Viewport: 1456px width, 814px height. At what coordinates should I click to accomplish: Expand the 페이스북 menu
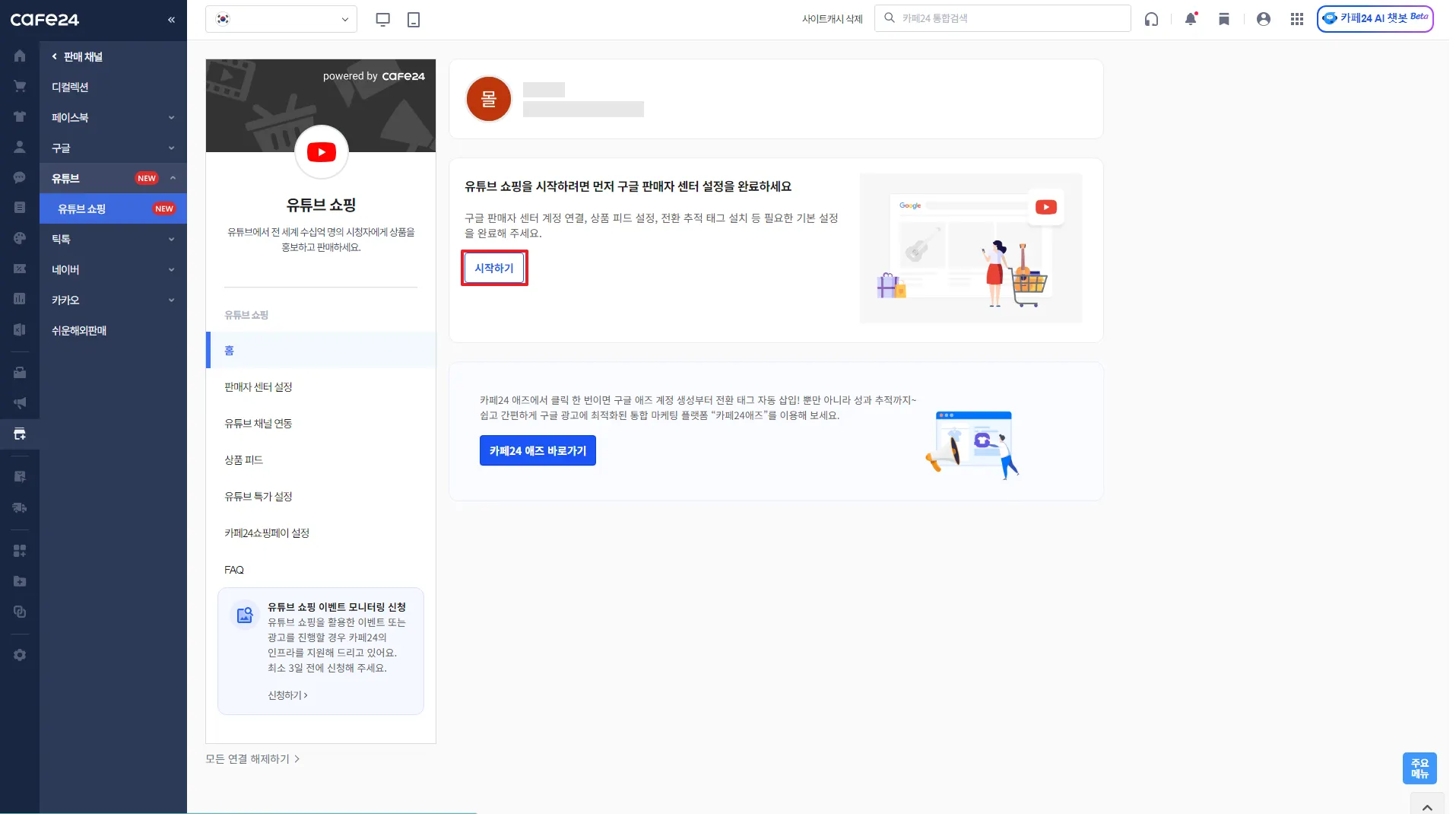(x=113, y=117)
